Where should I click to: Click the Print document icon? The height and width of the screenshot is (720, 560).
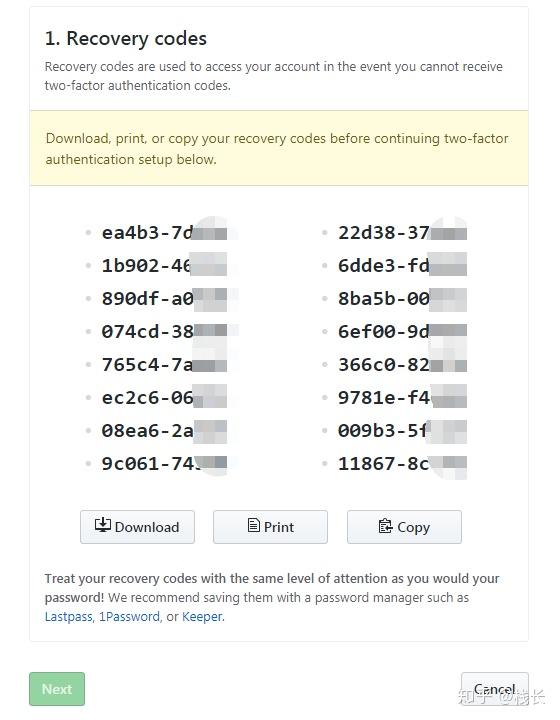coord(253,525)
